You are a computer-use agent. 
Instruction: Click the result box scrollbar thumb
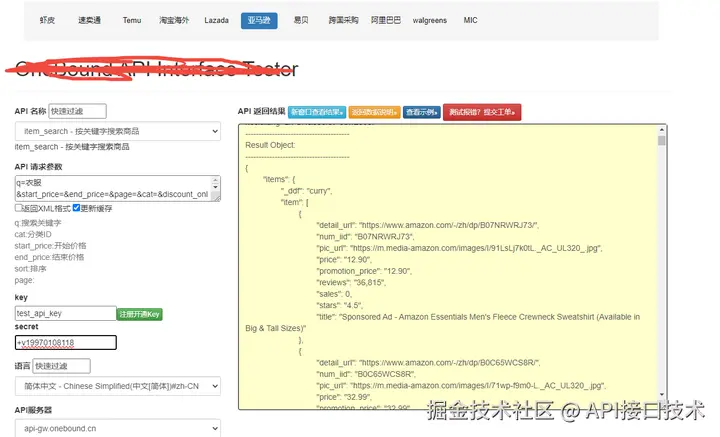[x=661, y=140]
